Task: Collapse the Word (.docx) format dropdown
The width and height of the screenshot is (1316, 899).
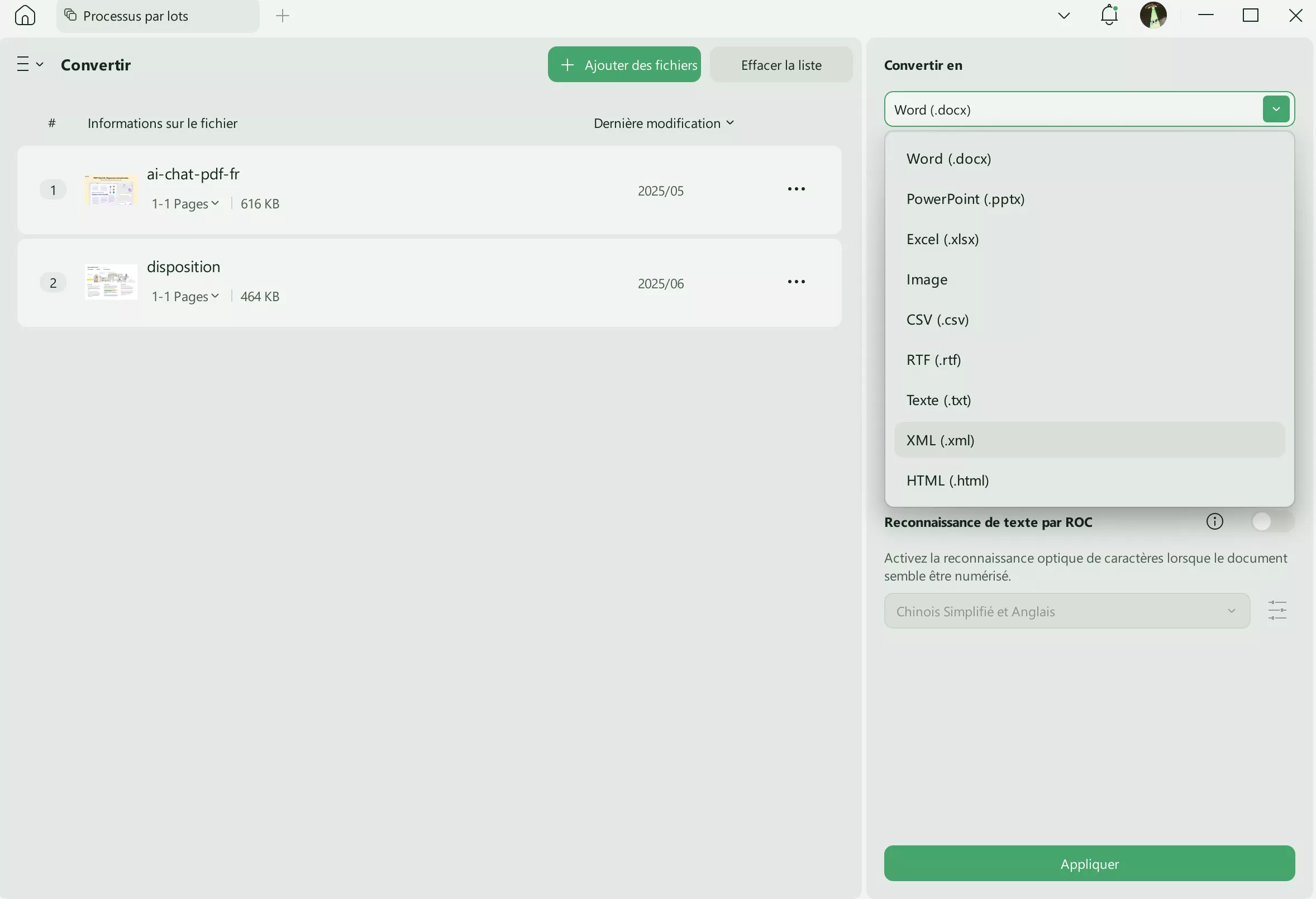Action: (x=1275, y=110)
